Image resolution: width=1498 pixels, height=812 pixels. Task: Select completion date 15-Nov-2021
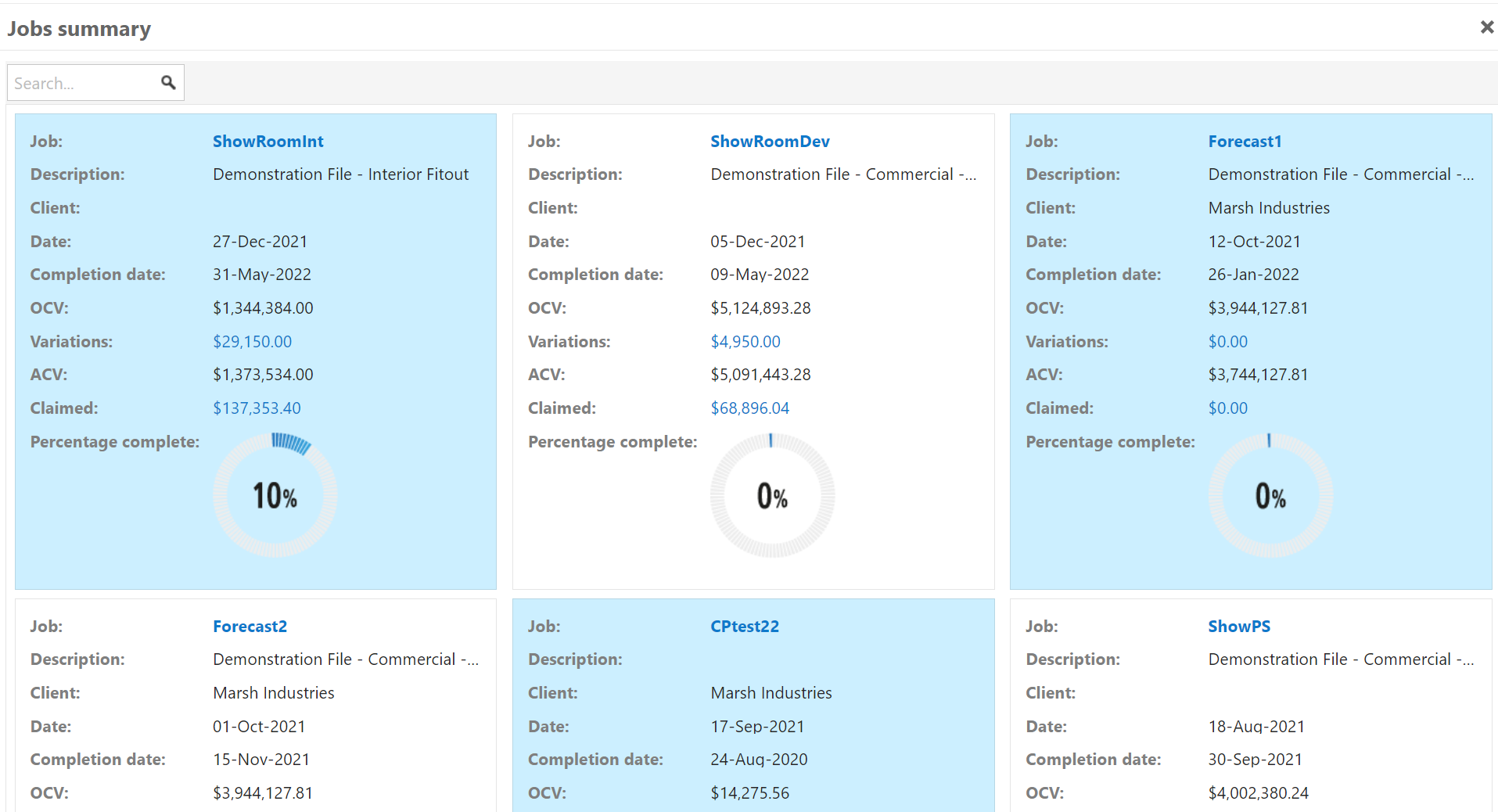(261, 760)
